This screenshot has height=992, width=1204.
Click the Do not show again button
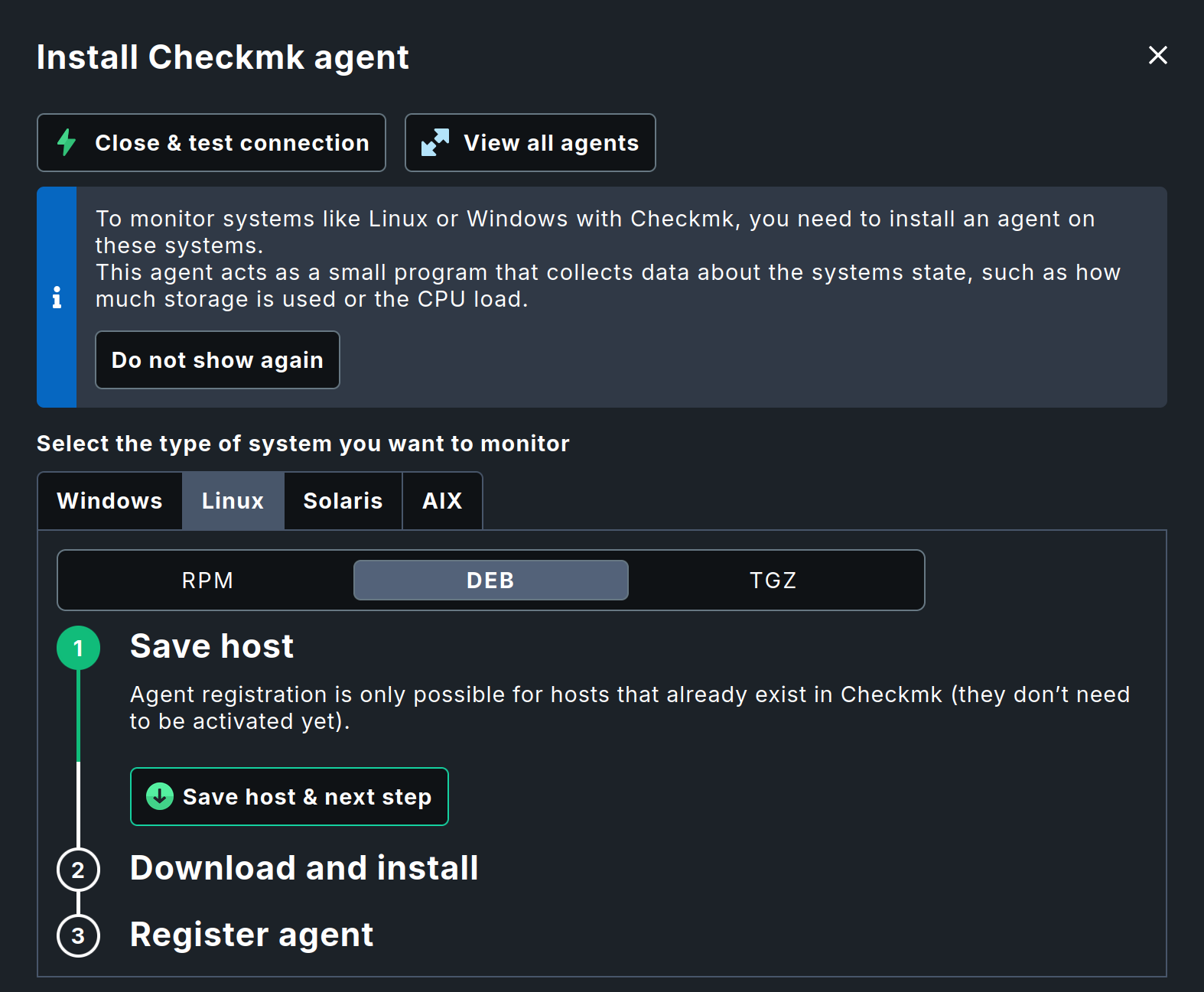point(217,359)
